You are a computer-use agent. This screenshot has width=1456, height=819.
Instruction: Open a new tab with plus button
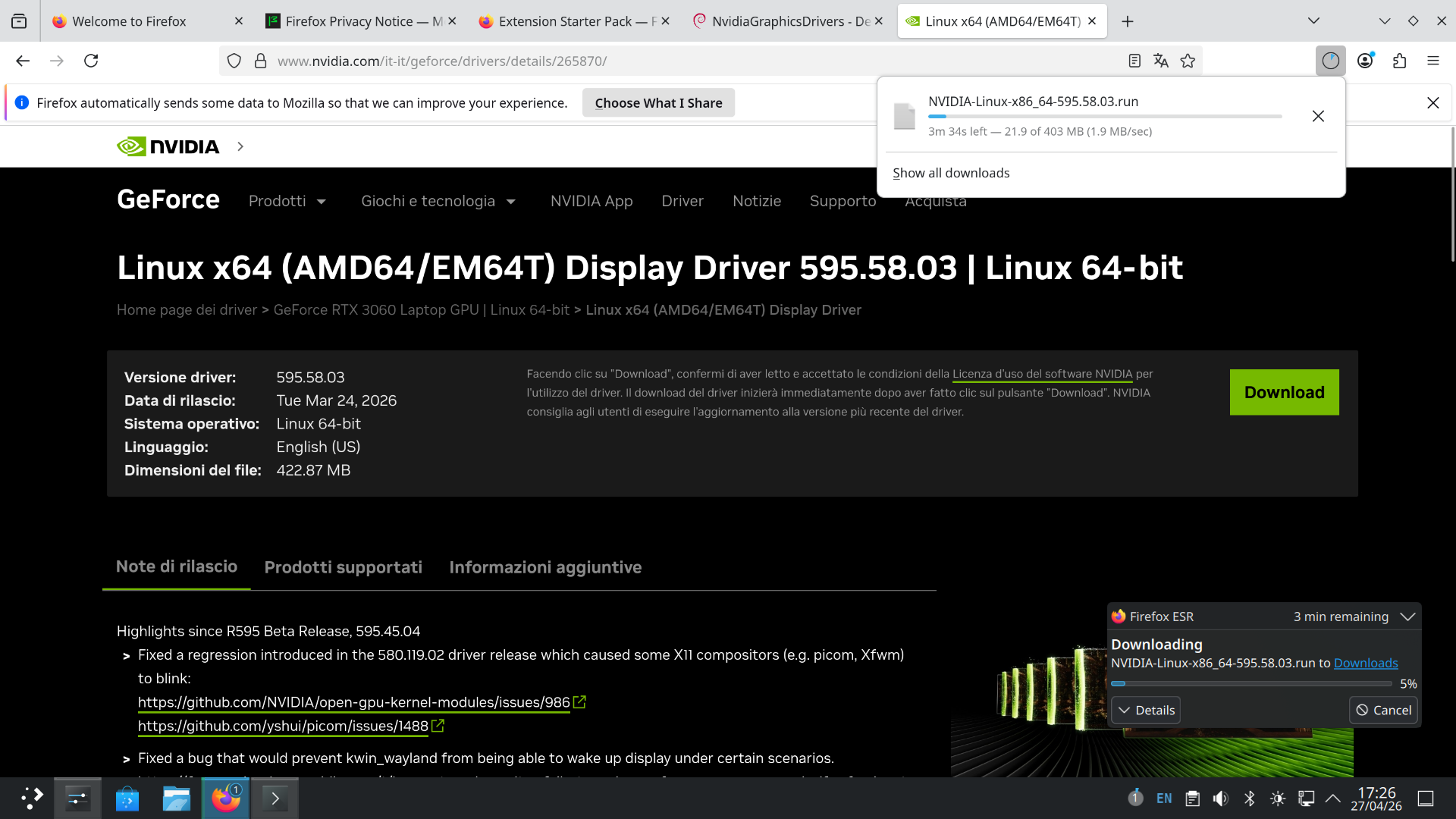(1128, 21)
